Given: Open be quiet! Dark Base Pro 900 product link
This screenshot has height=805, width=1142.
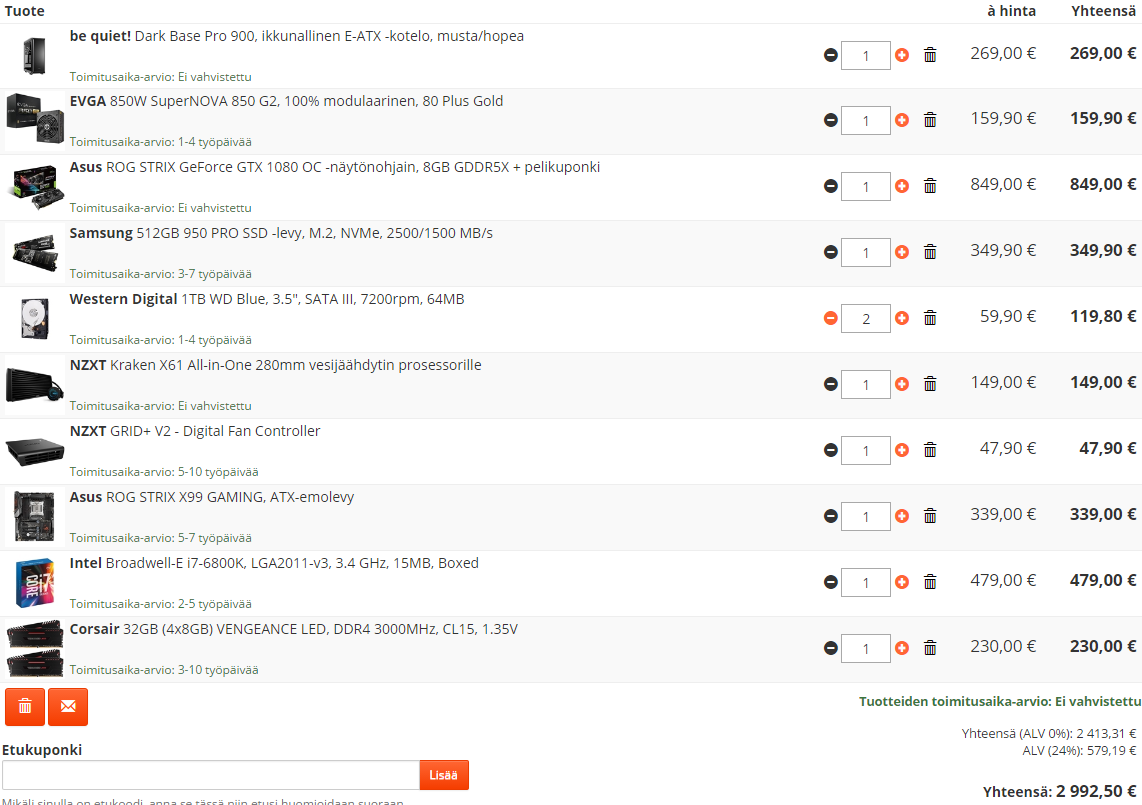Looking at the screenshot, I should [296, 36].
